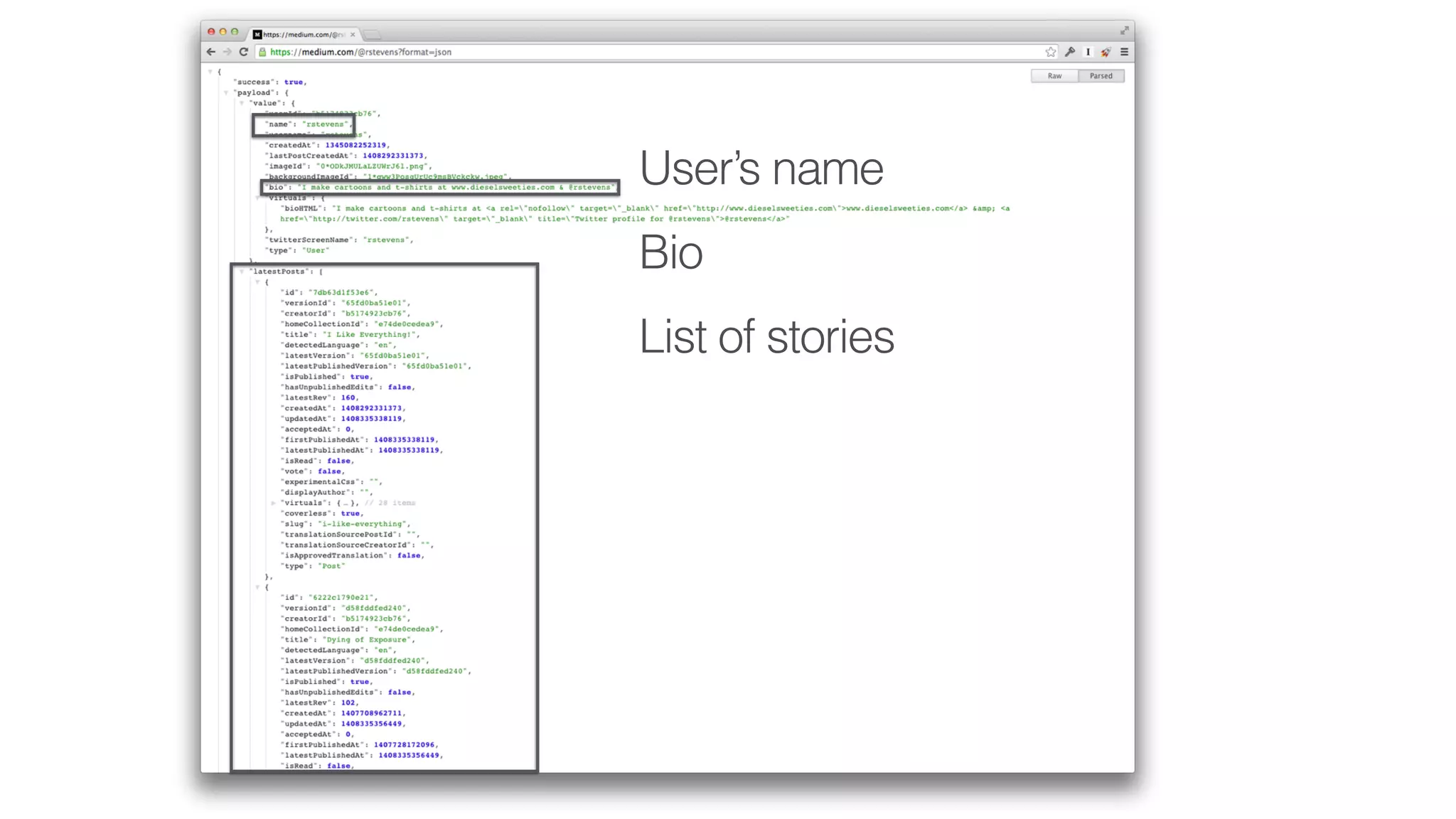
Task: Click the "success": true line
Action: tap(269, 82)
